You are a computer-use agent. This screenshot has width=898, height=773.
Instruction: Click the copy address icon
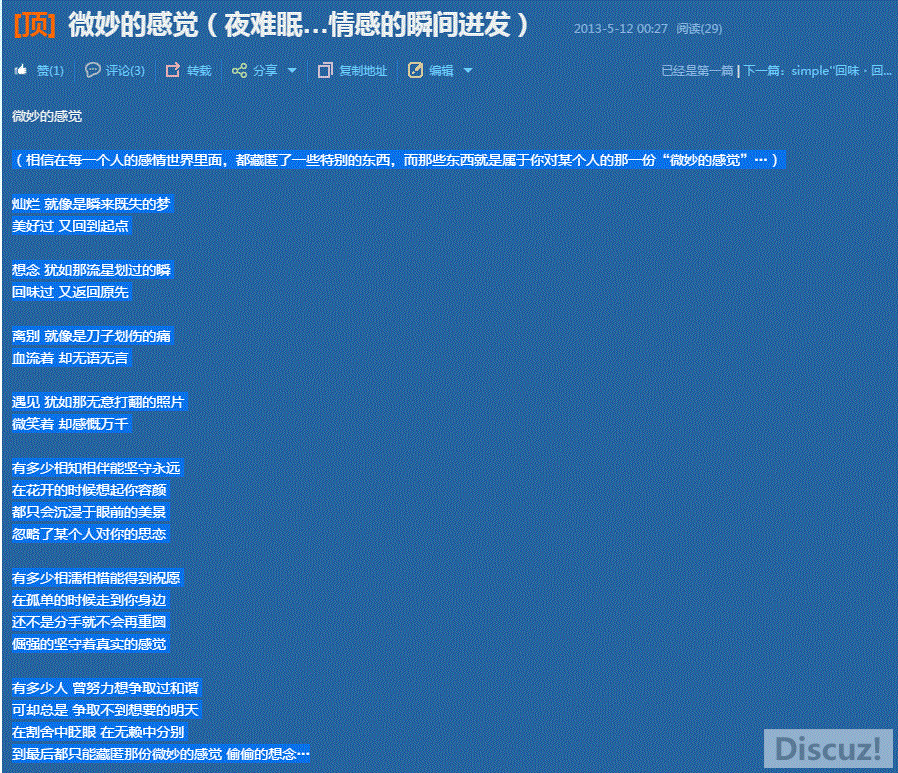325,70
